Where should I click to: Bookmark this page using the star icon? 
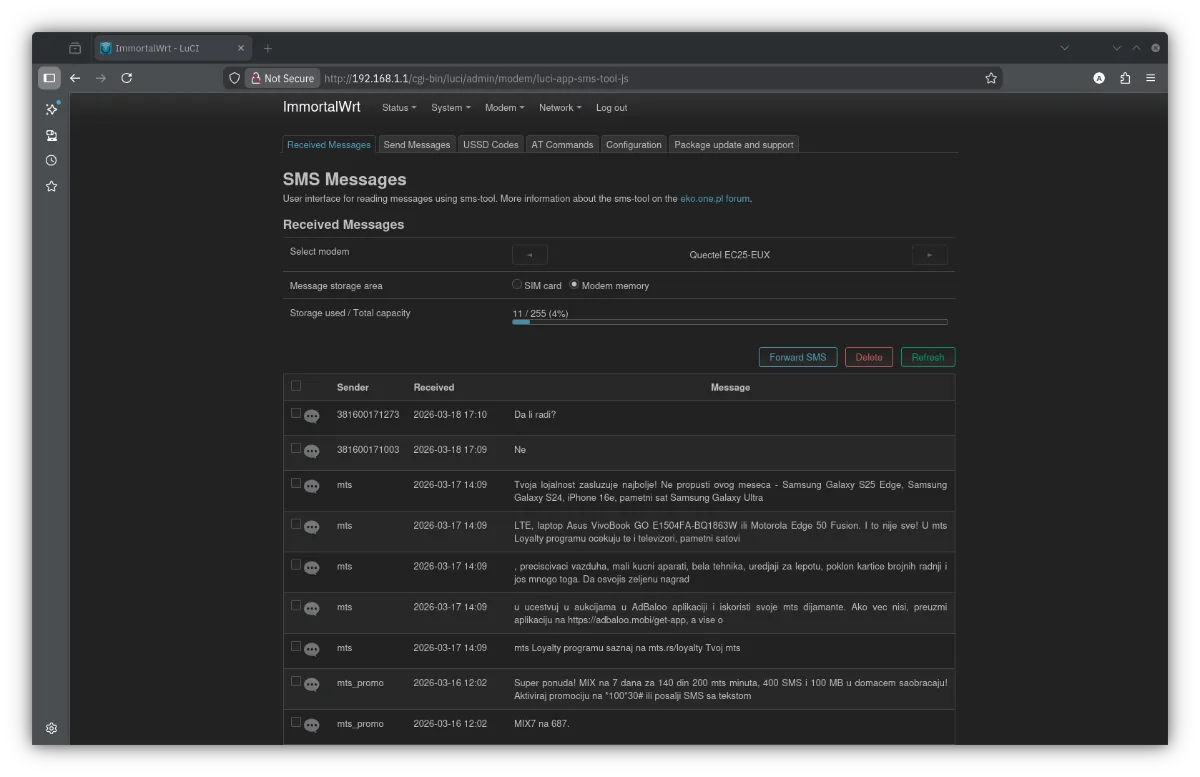(991, 78)
